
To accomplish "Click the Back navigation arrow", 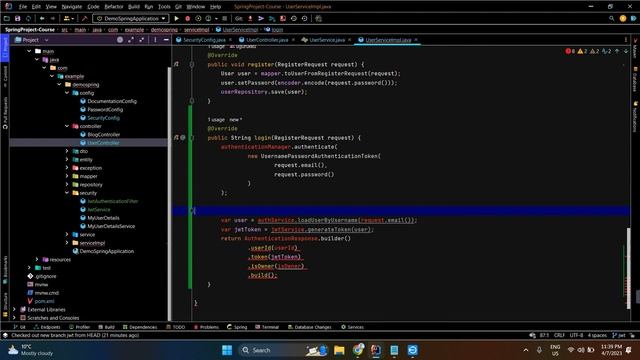I will 42,18.
